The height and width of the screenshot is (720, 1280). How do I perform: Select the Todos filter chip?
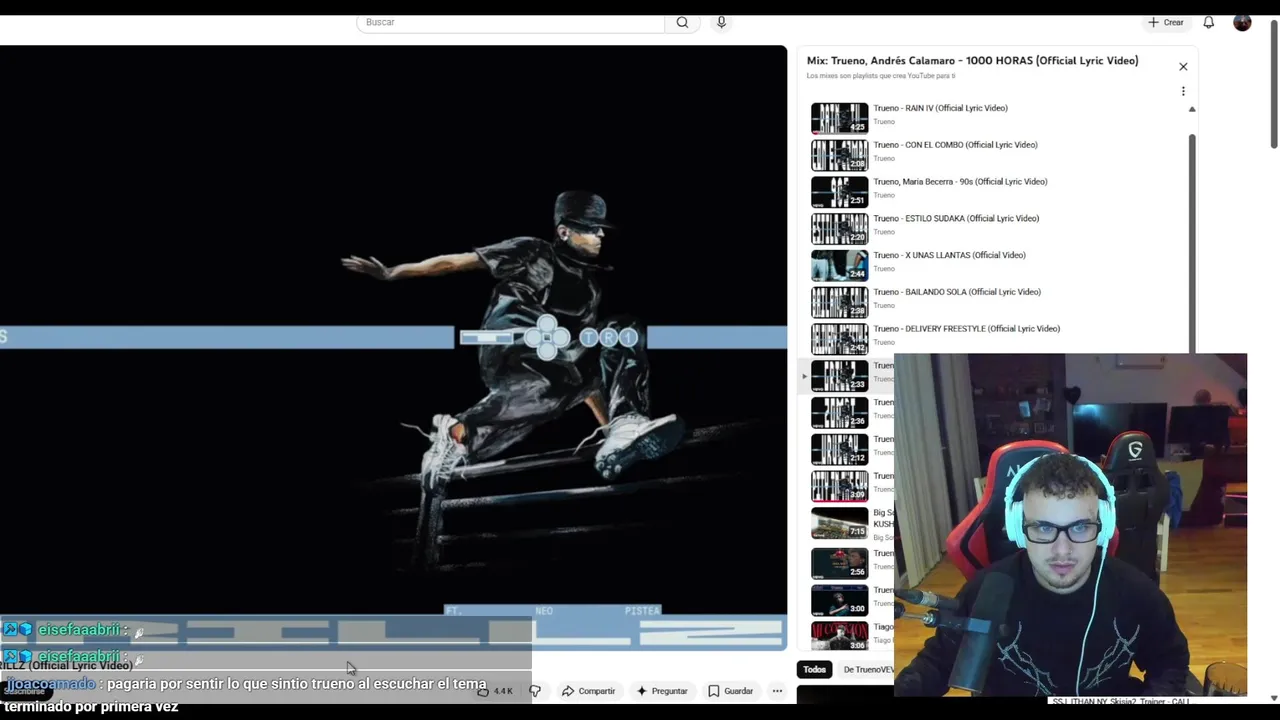click(x=815, y=670)
